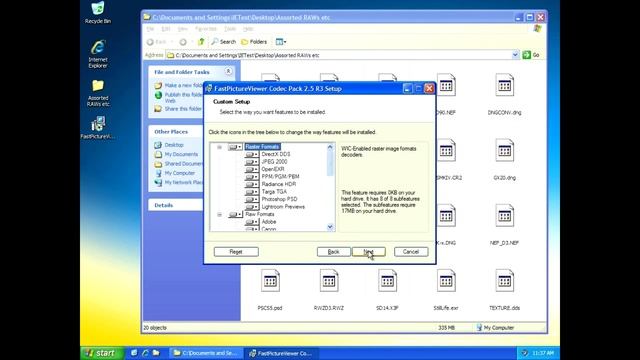Select StillLife.exr file icon
Image resolution: width=640 pixels, height=360 pixels.
pyautogui.click(x=446, y=281)
